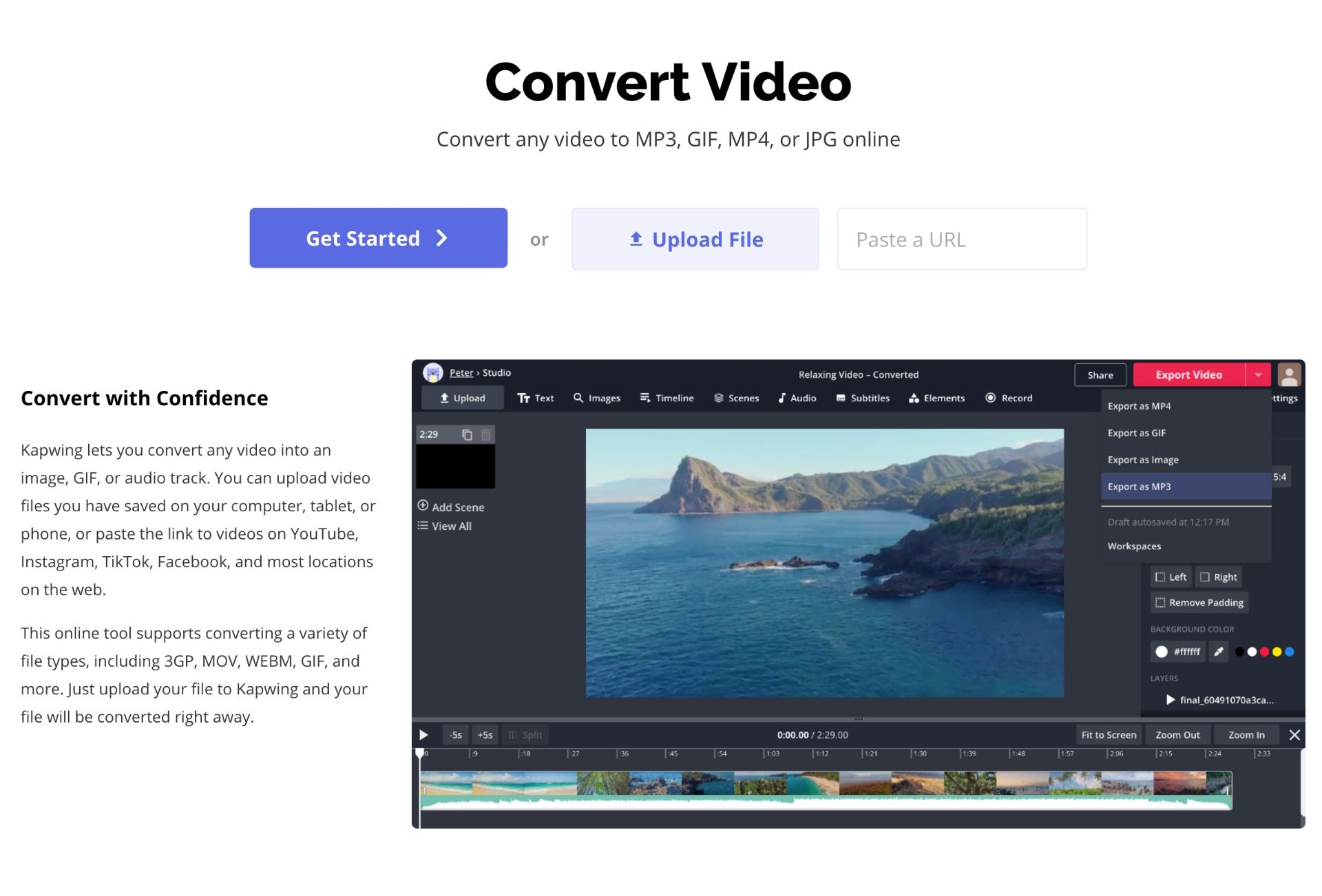This screenshot has height=896, width=1322.
Task: Open the Elements tool
Action: click(936, 398)
